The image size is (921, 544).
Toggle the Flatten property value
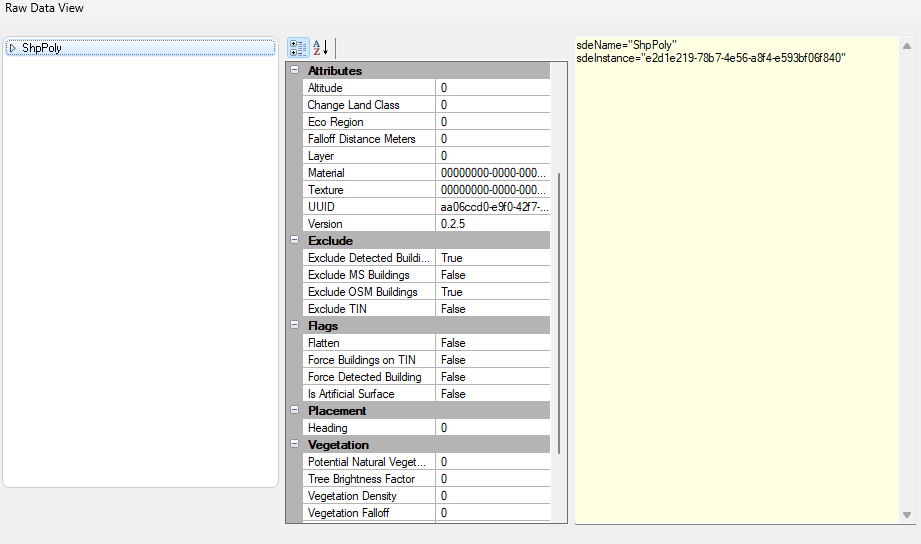coord(493,343)
